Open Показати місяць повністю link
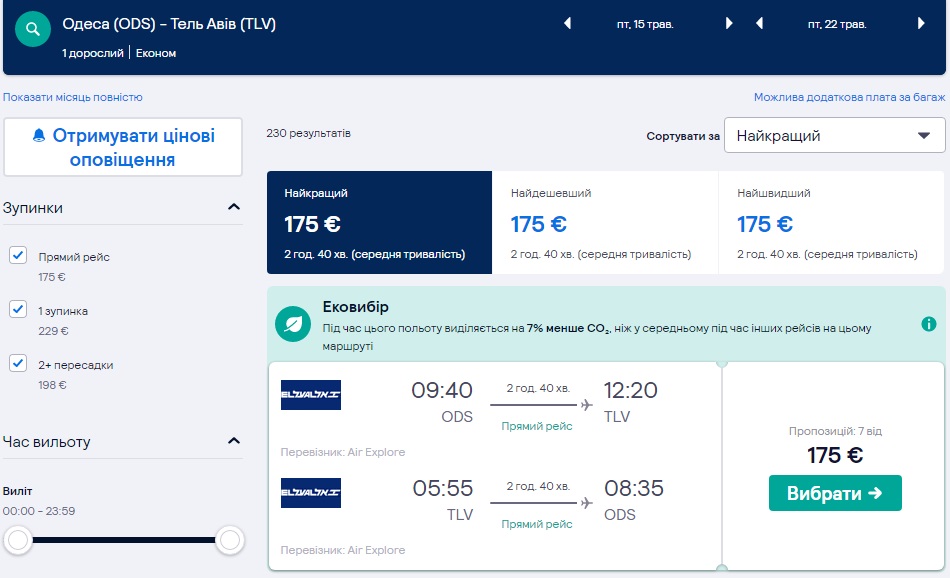The image size is (950, 578). (73, 97)
